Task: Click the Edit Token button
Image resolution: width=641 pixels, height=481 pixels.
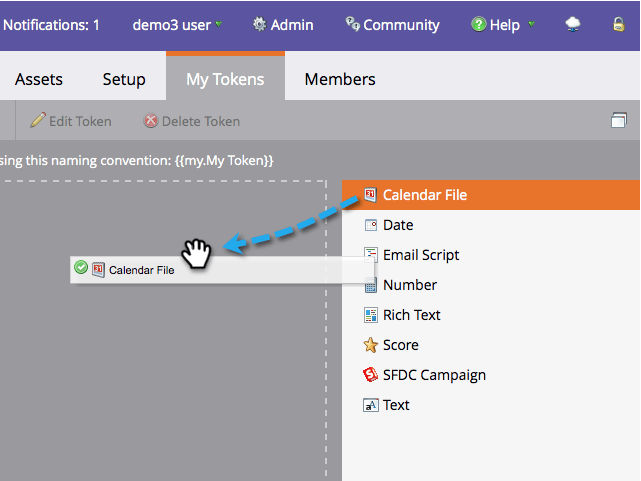Action: pyautogui.click(x=71, y=121)
